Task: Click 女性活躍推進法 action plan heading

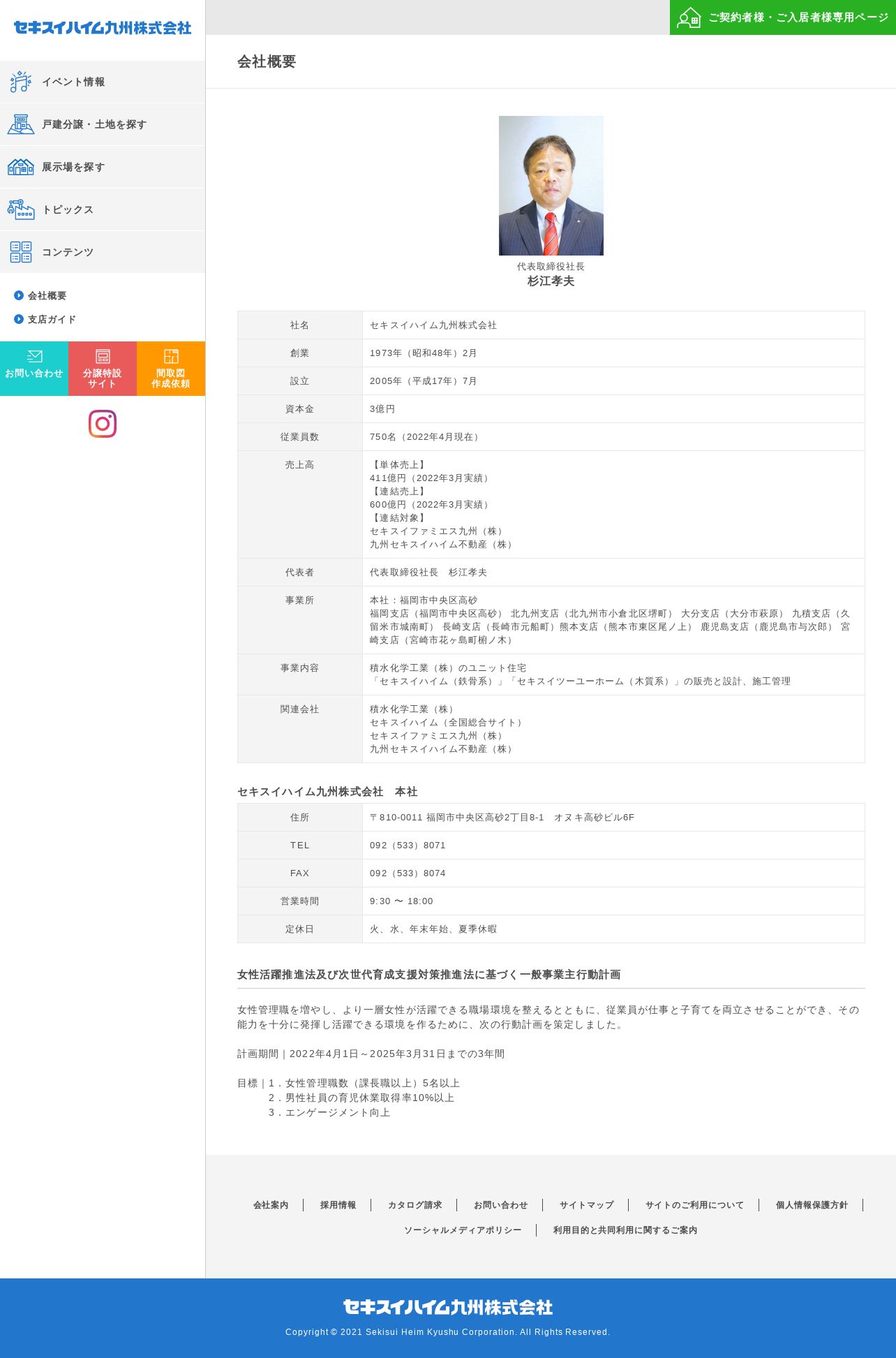Action: tap(428, 975)
